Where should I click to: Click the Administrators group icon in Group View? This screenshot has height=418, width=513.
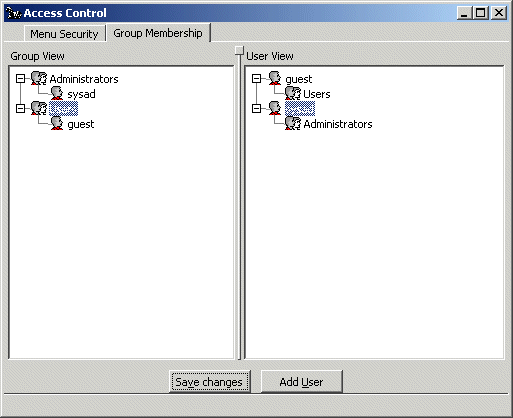[39, 78]
